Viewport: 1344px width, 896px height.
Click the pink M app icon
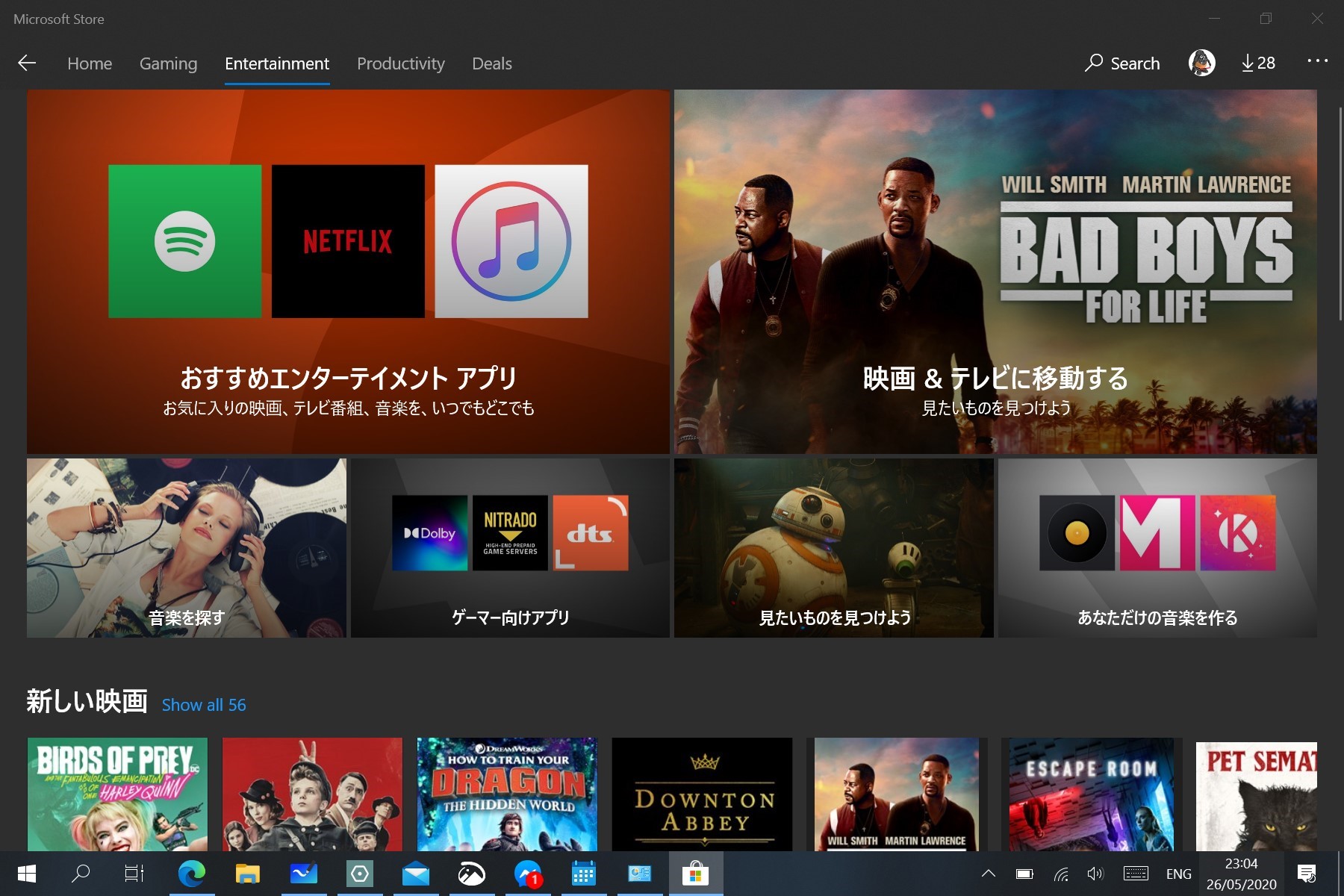[1157, 533]
